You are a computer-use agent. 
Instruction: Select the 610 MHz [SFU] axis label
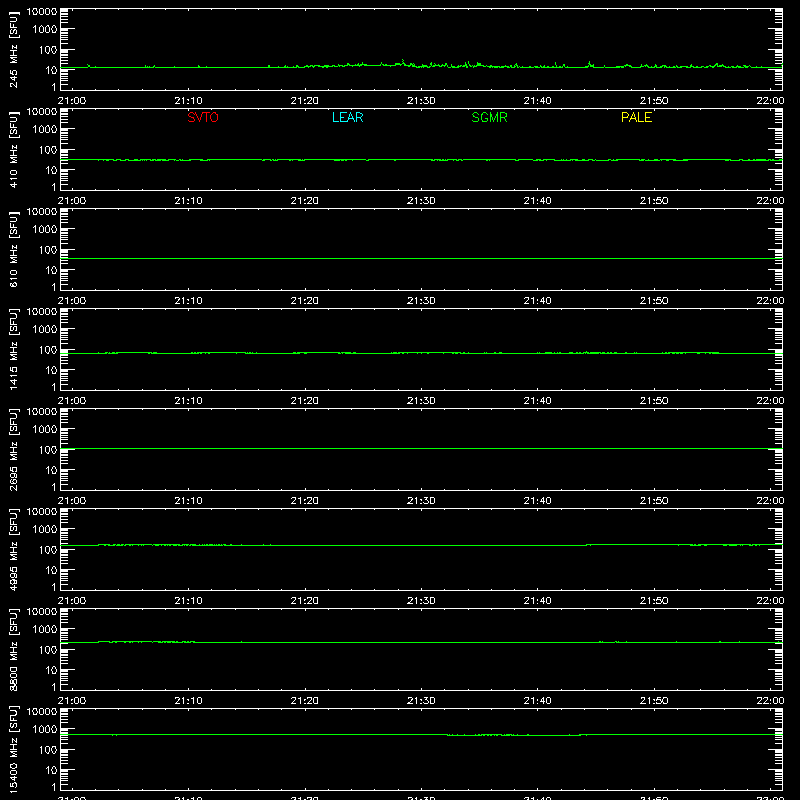pyautogui.click(x=14, y=250)
